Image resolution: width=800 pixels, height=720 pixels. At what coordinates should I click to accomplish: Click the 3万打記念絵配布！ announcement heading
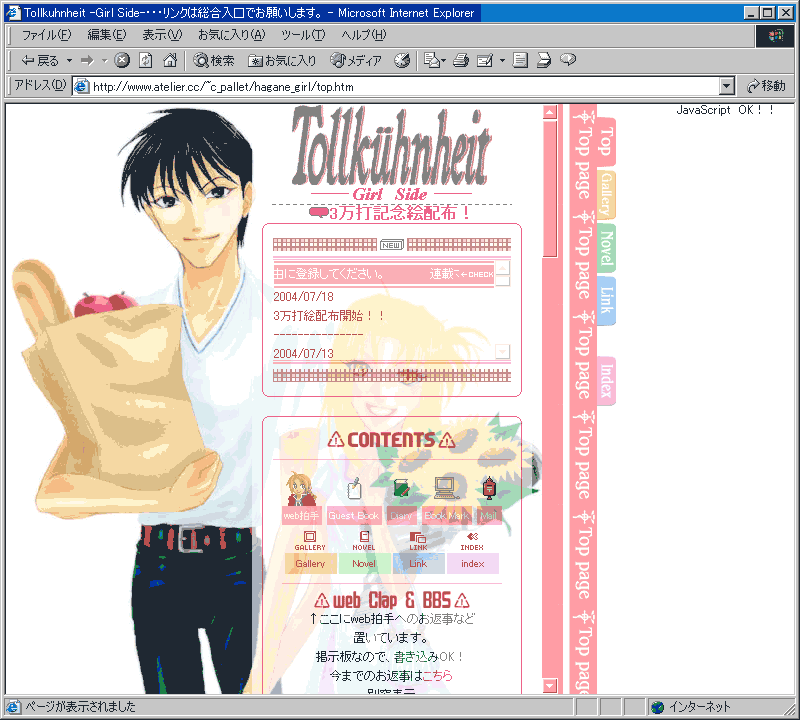pos(390,213)
